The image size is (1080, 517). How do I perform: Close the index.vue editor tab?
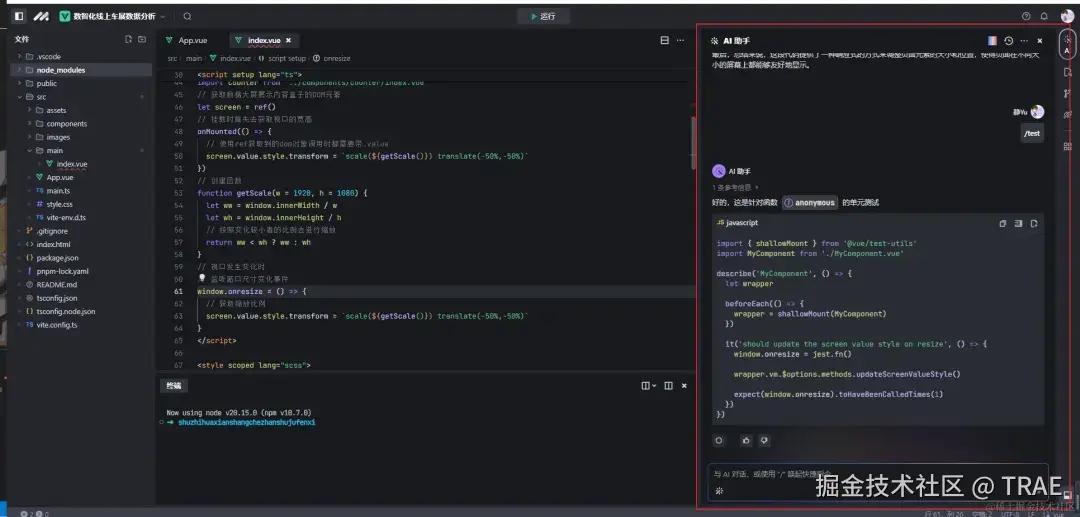click(288, 41)
